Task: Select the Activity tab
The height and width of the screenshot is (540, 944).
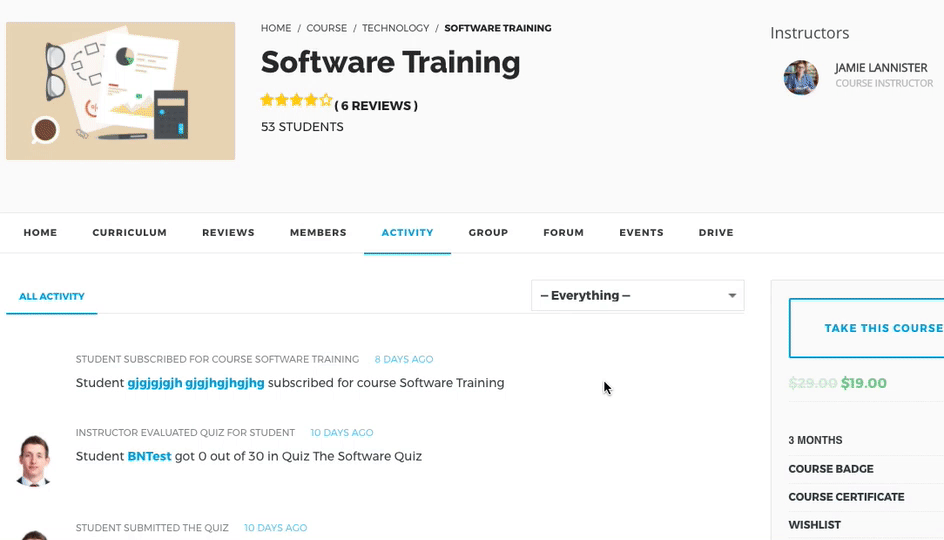Action: (407, 233)
